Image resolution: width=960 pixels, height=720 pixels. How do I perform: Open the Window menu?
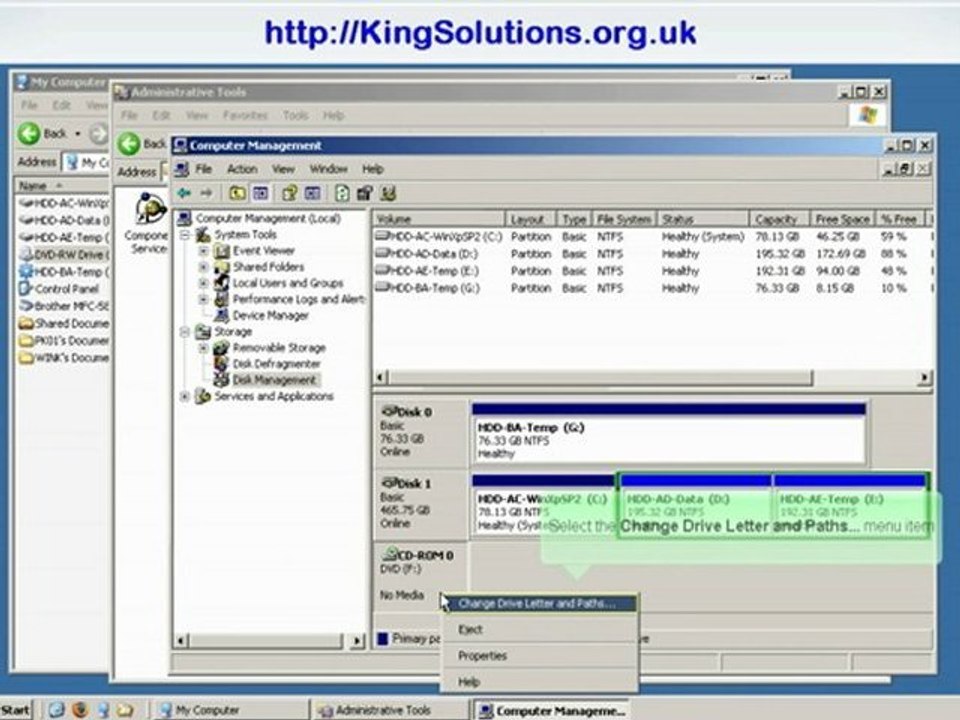point(328,169)
